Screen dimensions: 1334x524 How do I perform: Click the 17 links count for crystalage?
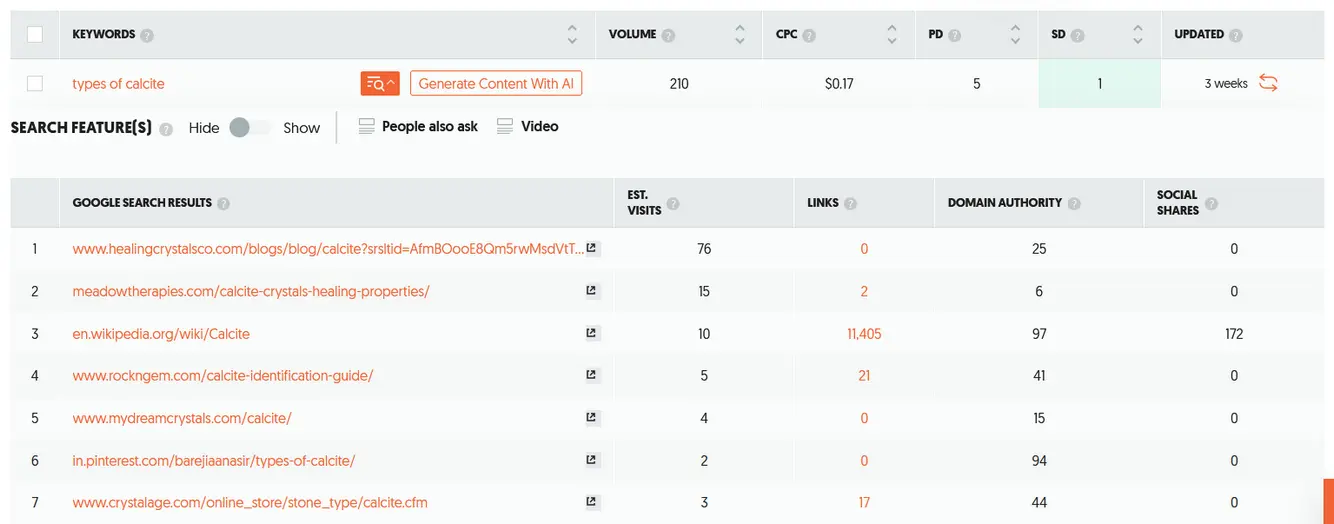click(x=864, y=502)
